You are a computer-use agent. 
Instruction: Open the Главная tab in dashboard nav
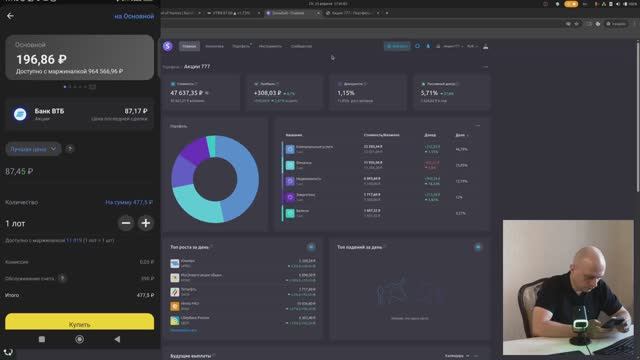(189, 46)
